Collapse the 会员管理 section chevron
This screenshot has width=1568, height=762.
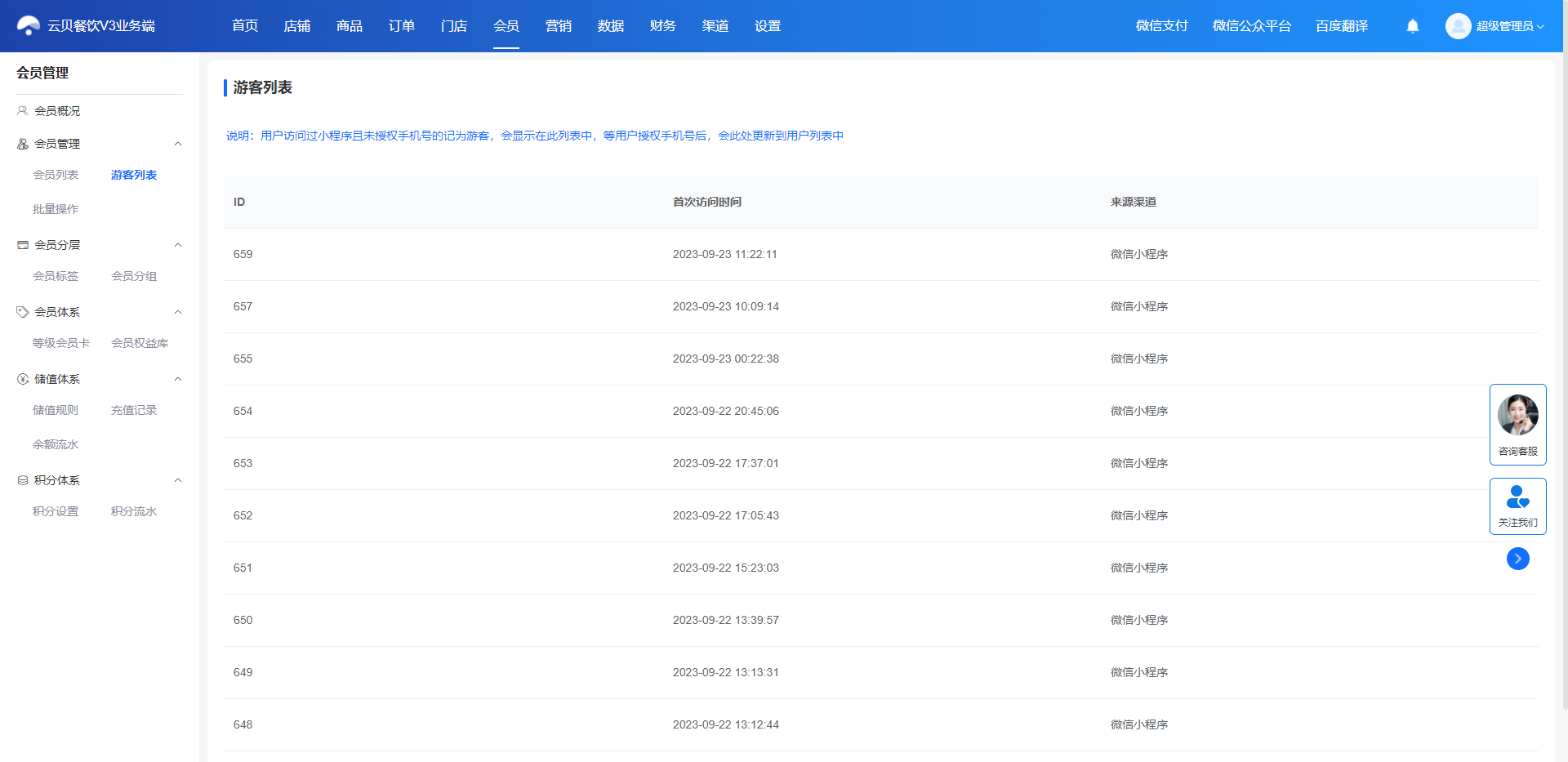[x=178, y=144]
